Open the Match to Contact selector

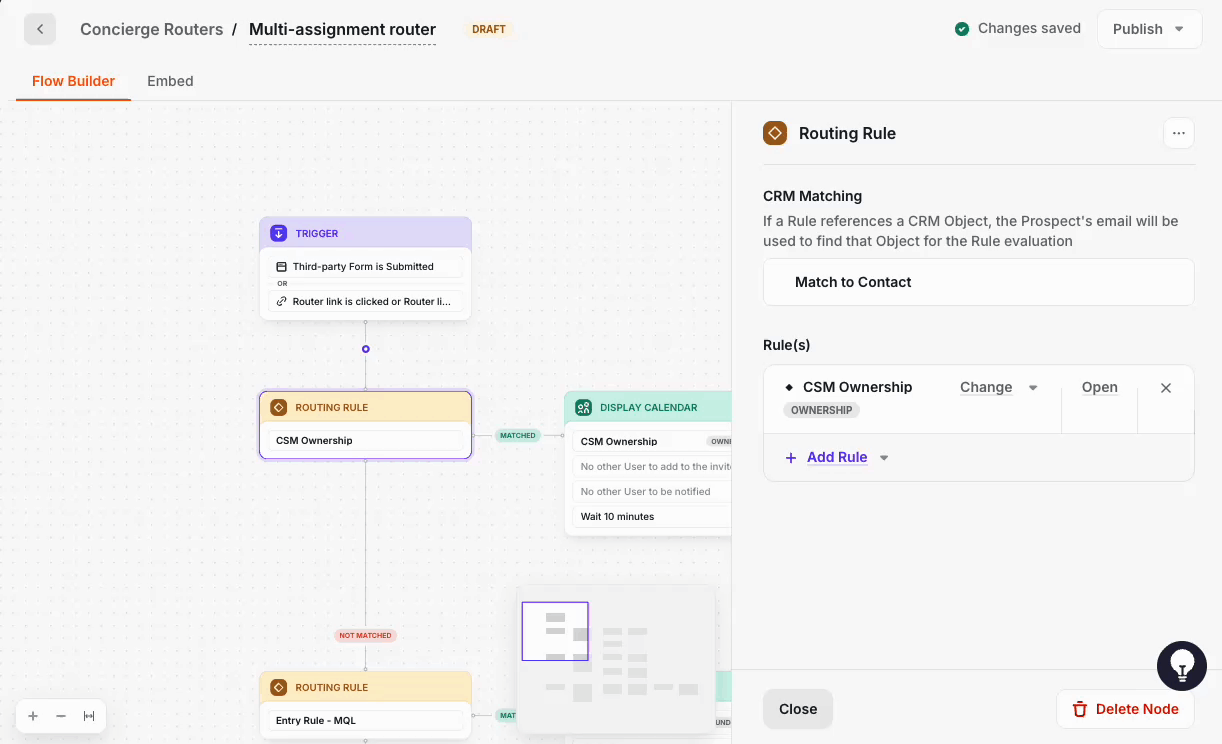coord(978,282)
